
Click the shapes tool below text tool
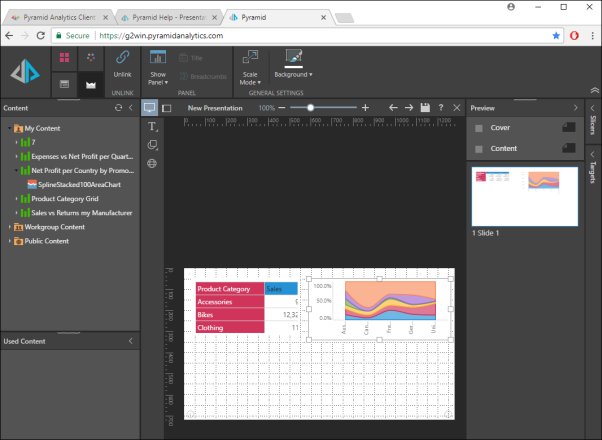click(x=152, y=145)
